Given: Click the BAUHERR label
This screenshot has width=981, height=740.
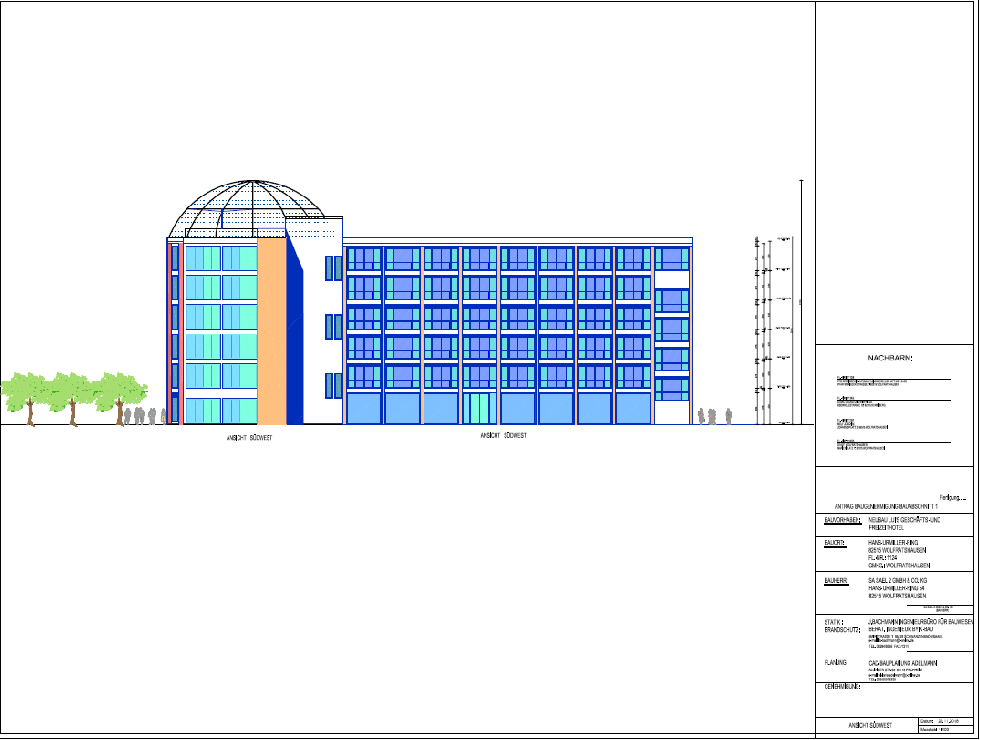Looking at the screenshot, I should 837,580.
